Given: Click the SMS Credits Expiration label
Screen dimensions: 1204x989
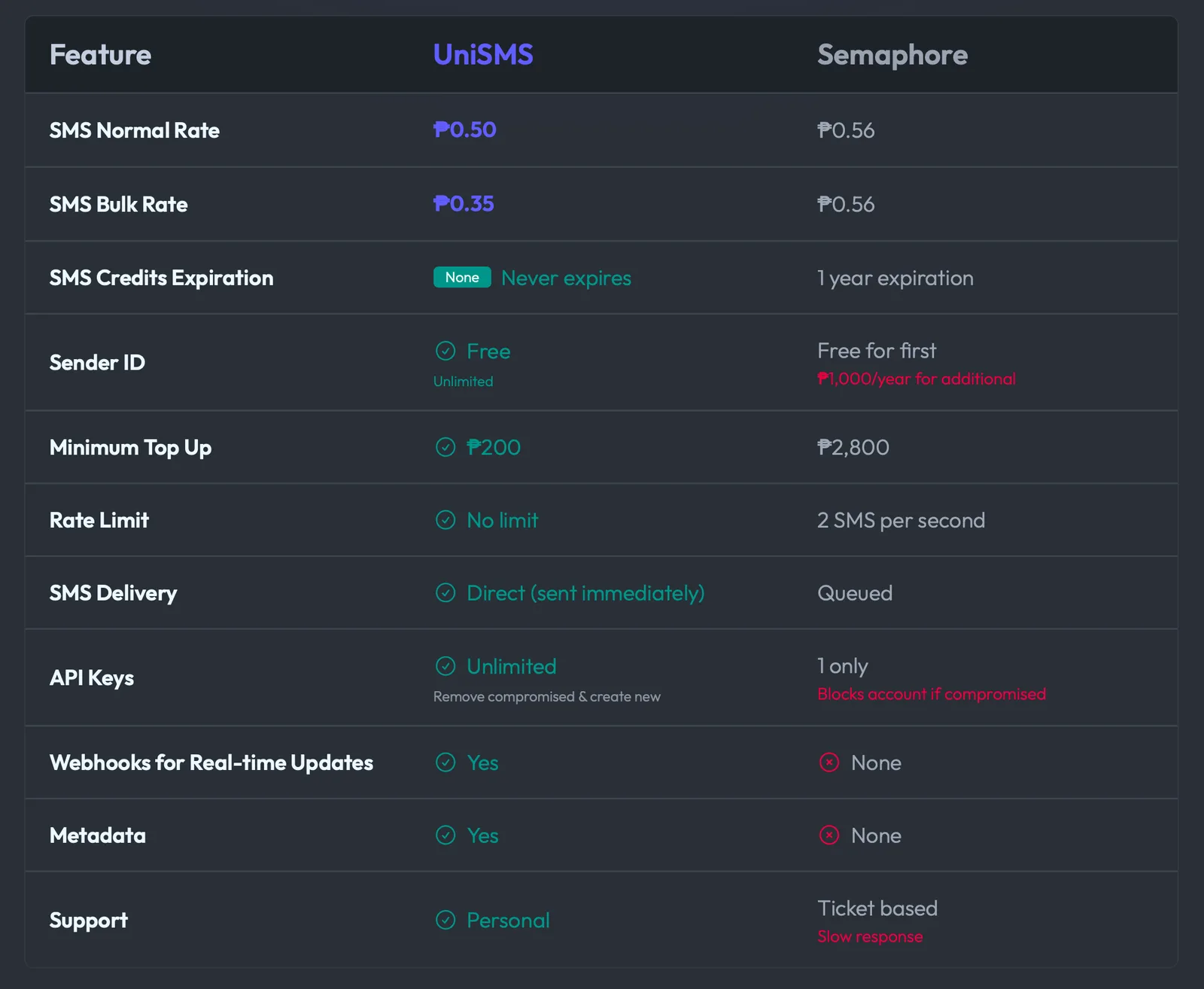Looking at the screenshot, I should [162, 278].
